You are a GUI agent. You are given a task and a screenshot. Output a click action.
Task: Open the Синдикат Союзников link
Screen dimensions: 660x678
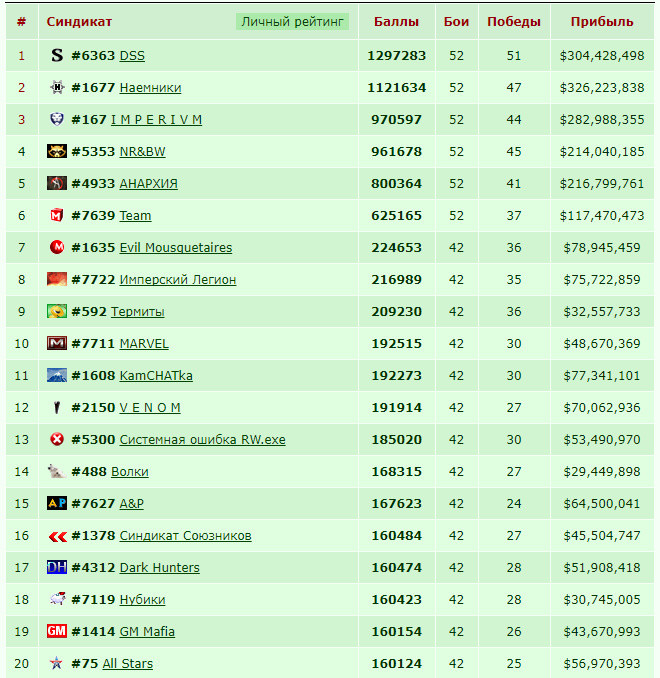(185, 536)
